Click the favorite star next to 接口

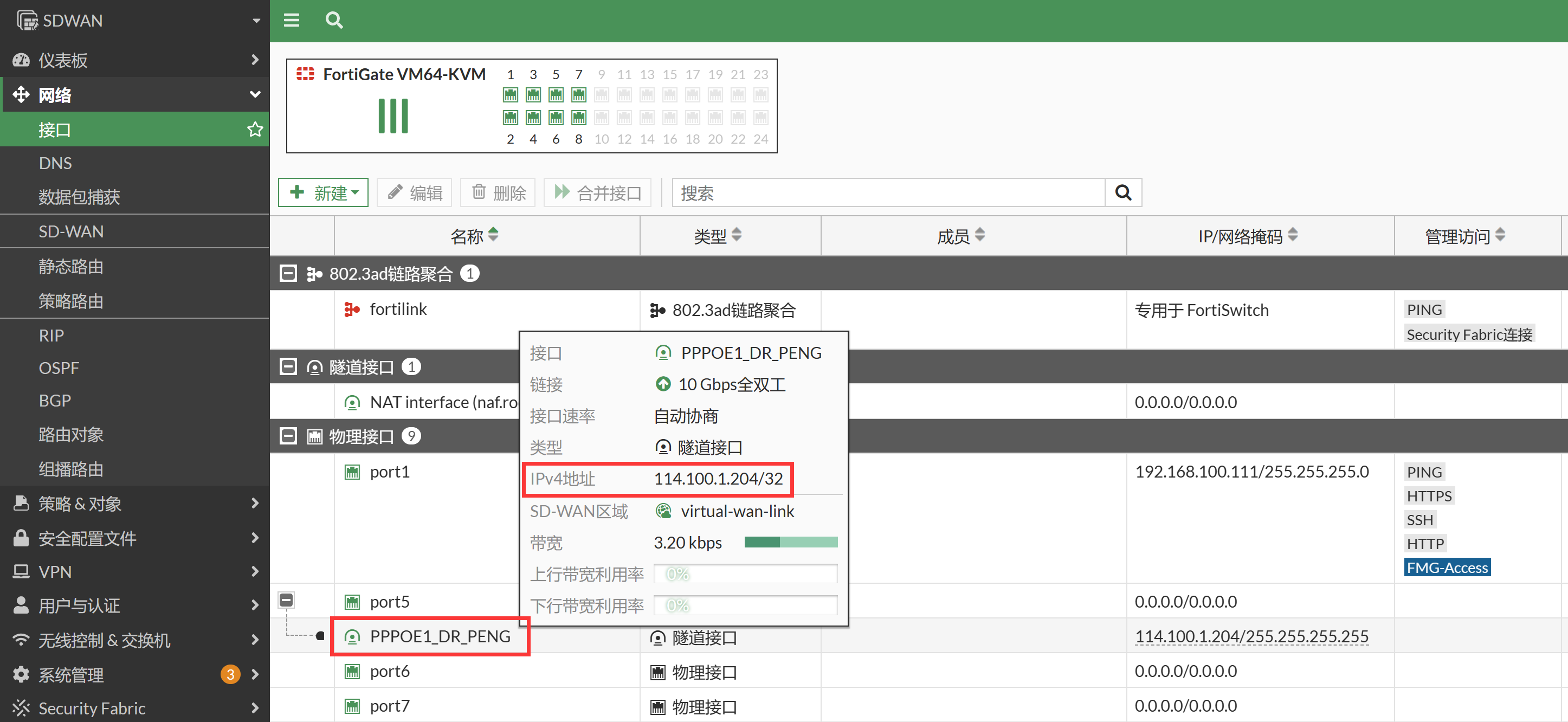[255, 129]
